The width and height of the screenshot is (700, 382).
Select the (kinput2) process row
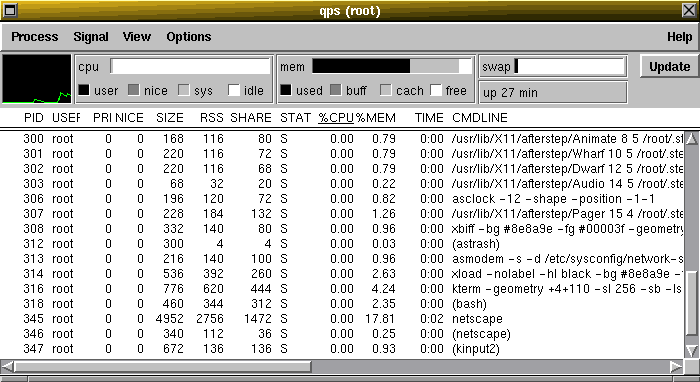click(x=342, y=349)
